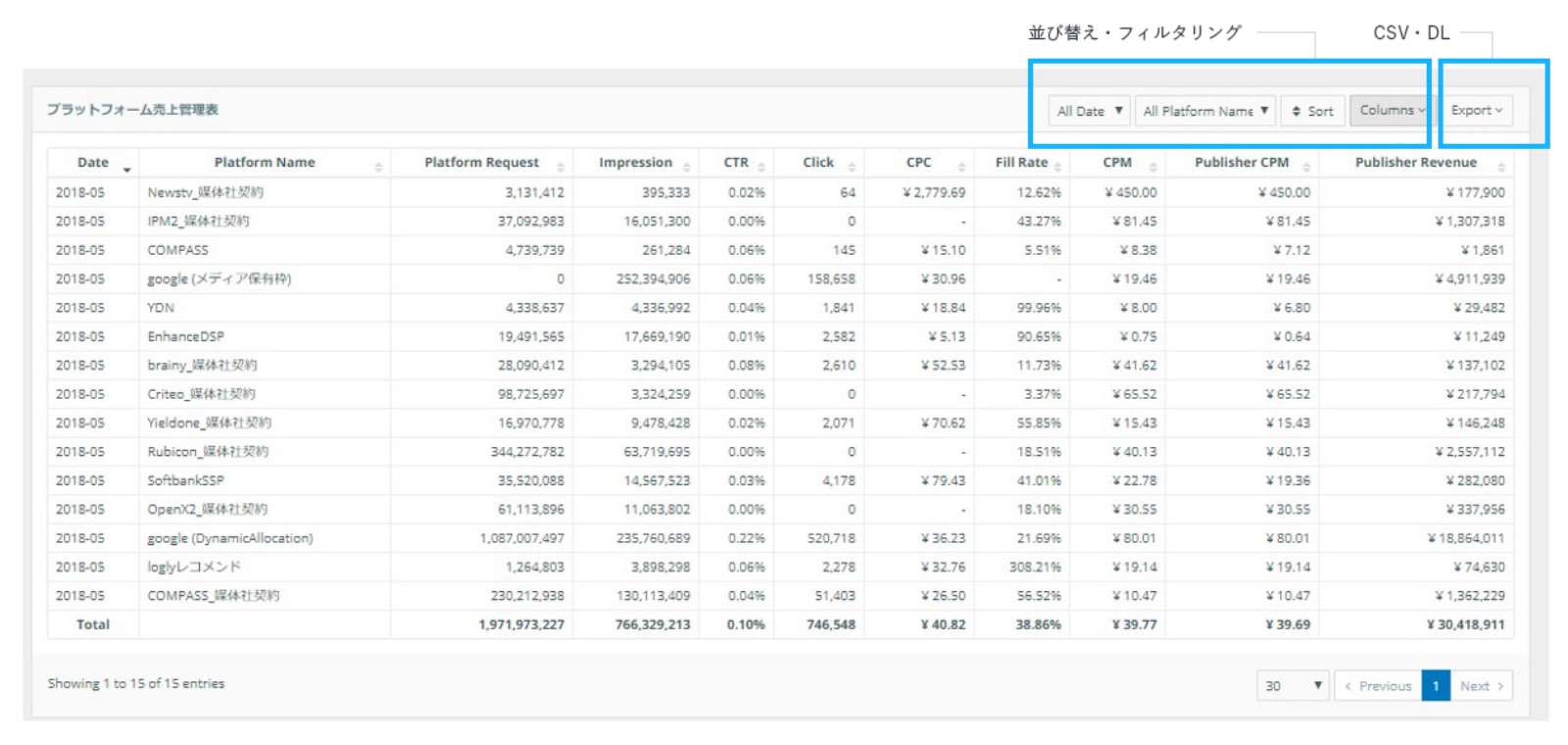This screenshot has height=745, width=1568.
Task: Click sort icon on Platform Request column
Action: [x=561, y=168]
